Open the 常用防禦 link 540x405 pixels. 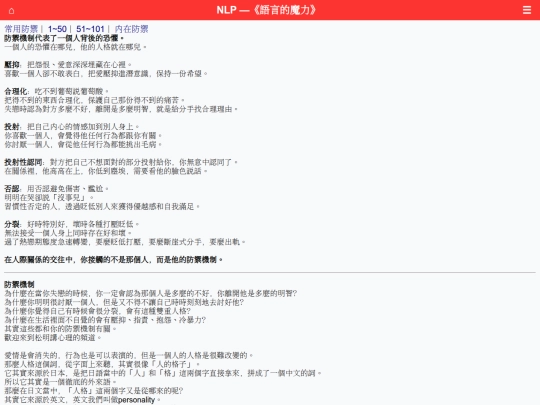pyautogui.click(x=21, y=29)
